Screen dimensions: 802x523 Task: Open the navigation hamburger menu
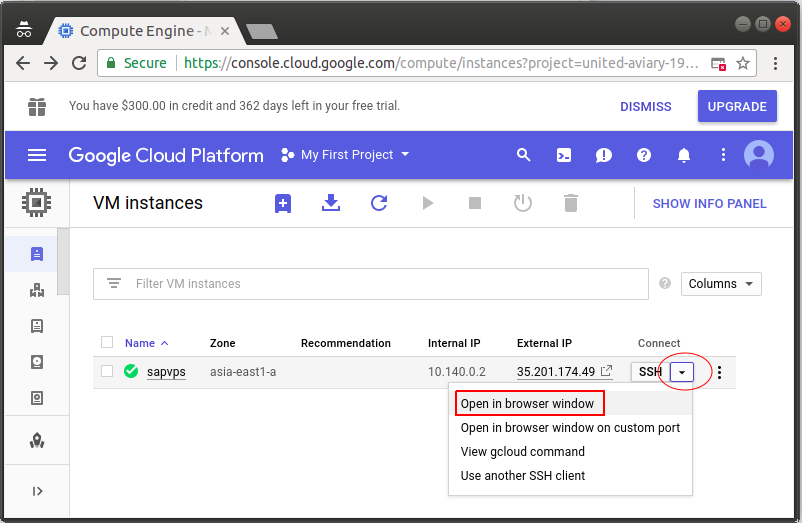[37, 155]
